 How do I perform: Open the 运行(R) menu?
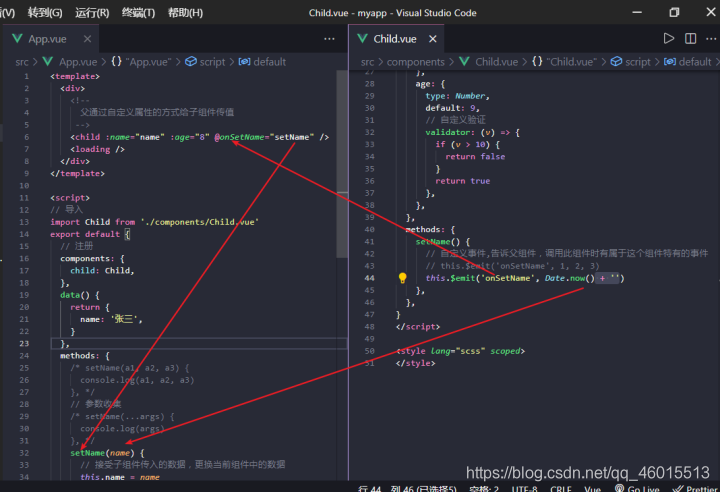pyautogui.click(x=92, y=13)
